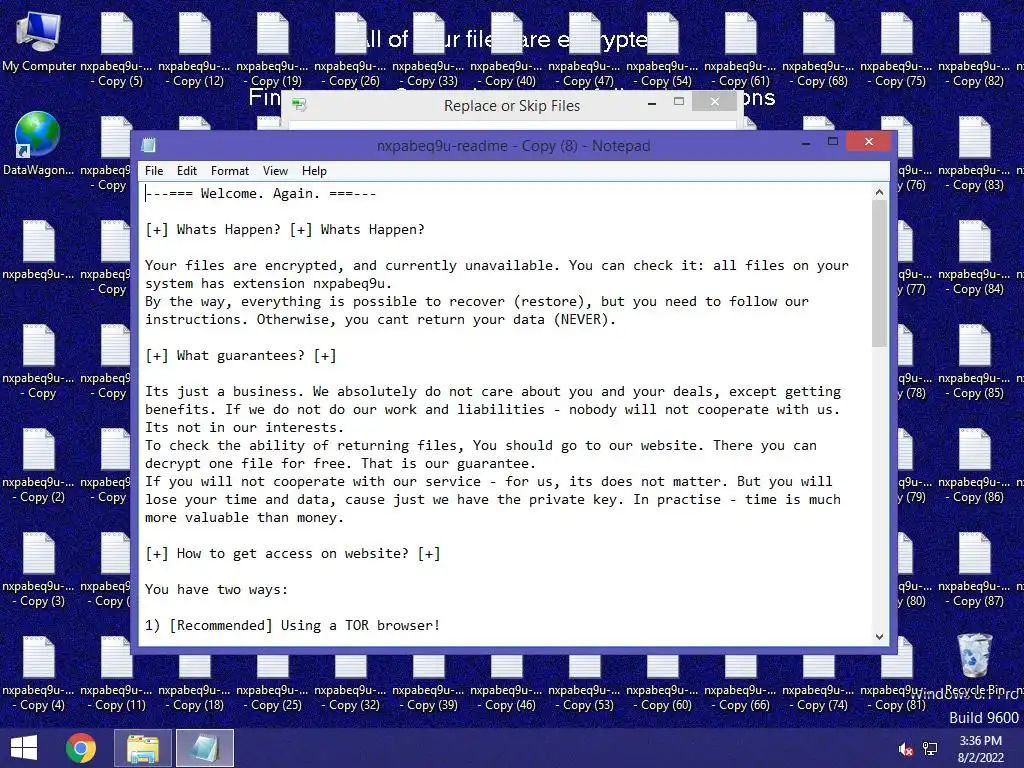Click the text 'Its not in our interests.'

244,427
